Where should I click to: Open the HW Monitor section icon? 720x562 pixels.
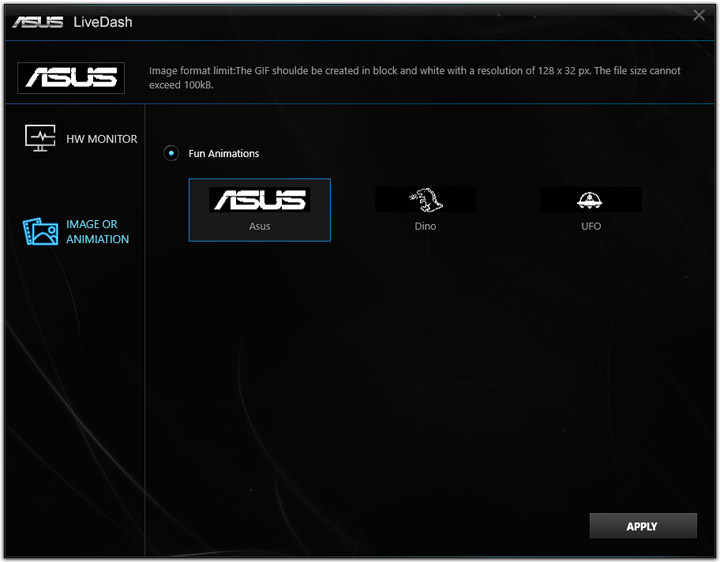40,138
